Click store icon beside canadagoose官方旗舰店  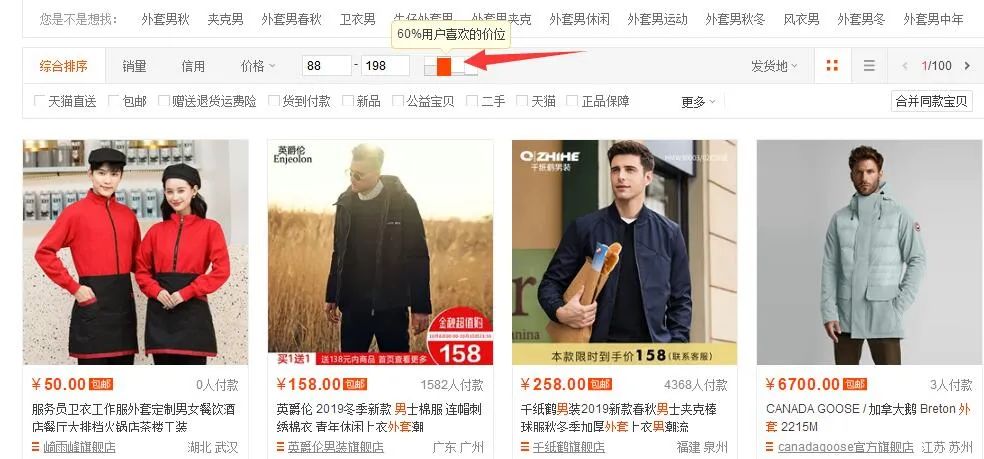(x=770, y=447)
